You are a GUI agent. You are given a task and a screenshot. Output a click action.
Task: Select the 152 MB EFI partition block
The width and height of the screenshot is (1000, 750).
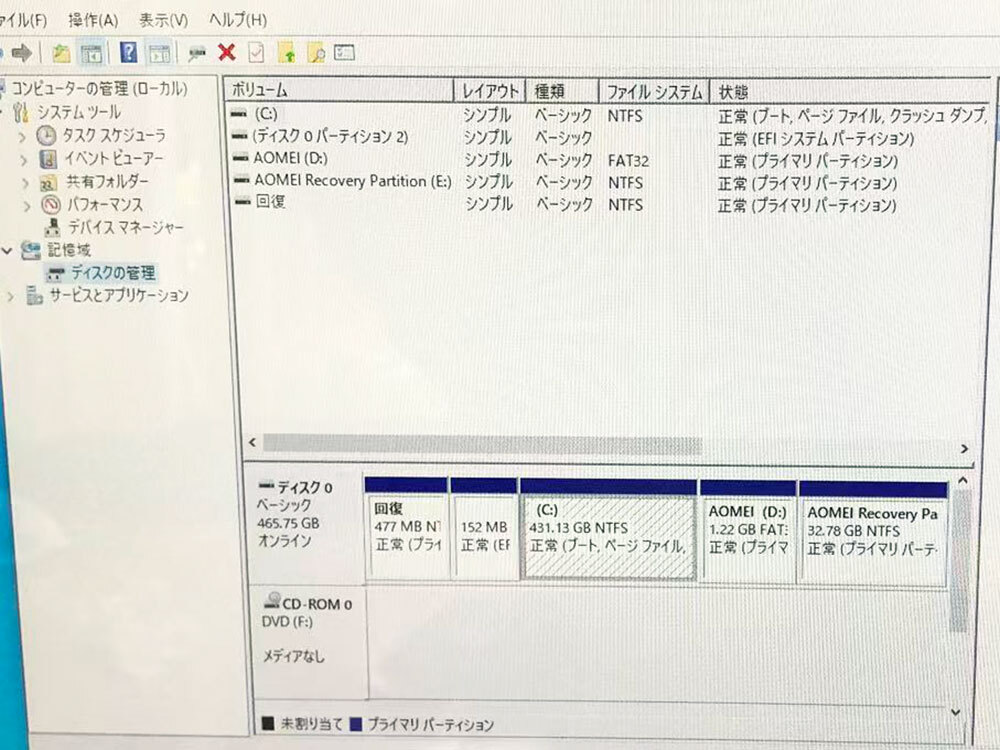click(x=484, y=529)
